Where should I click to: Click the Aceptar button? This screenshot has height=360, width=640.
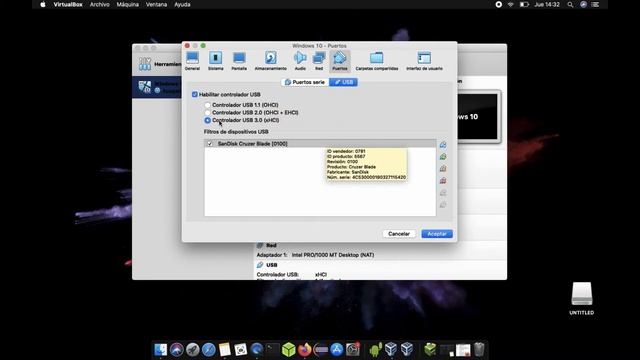(x=437, y=234)
